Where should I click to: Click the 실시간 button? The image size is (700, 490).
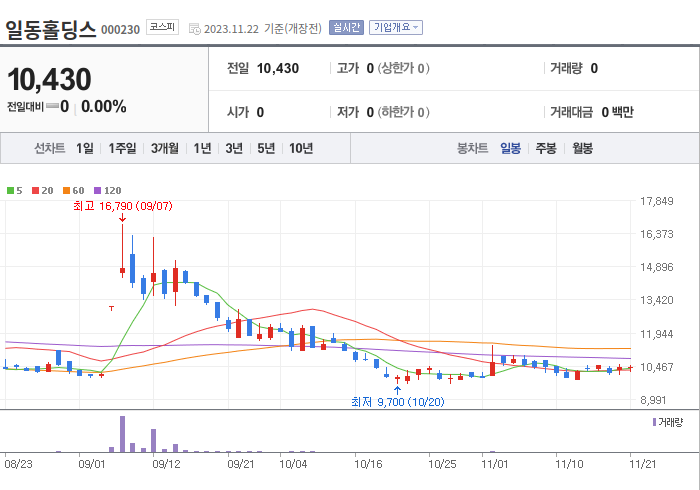346,28
